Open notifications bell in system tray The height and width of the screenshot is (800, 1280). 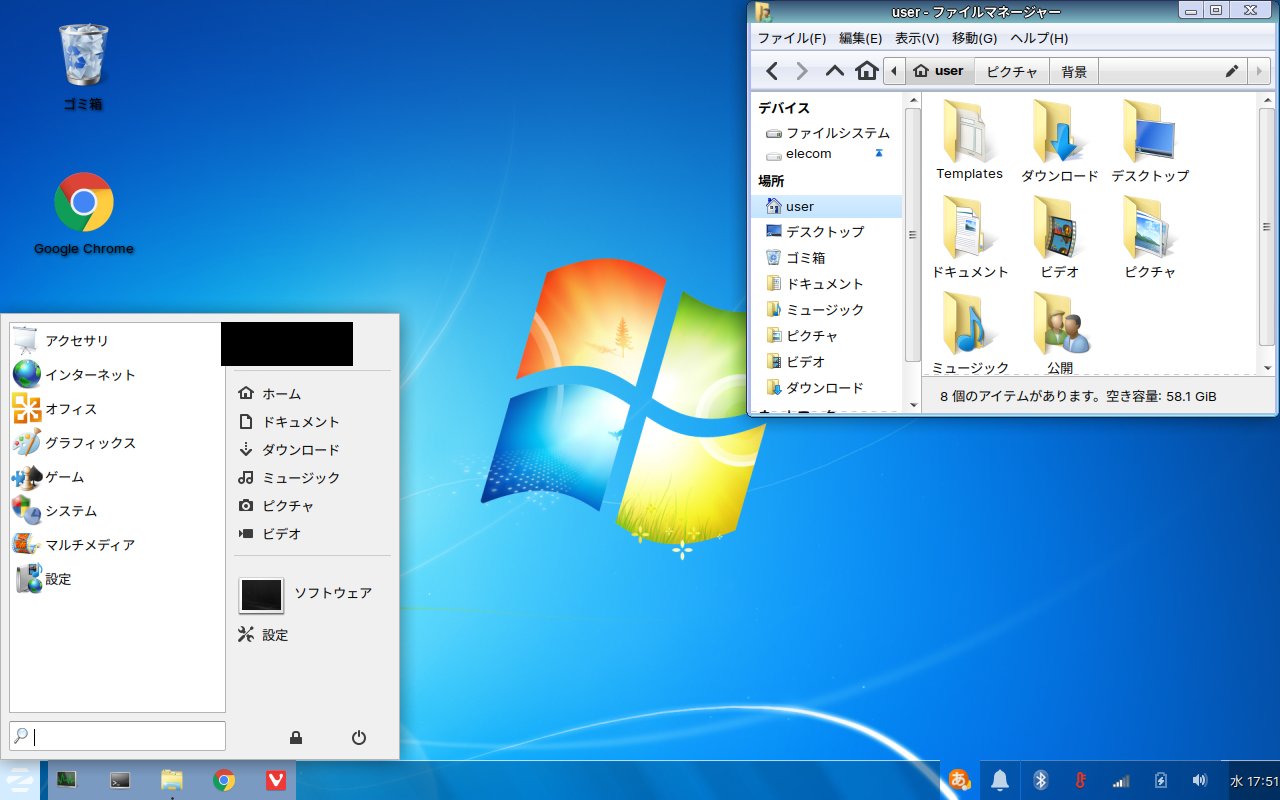tap(999, 780)
